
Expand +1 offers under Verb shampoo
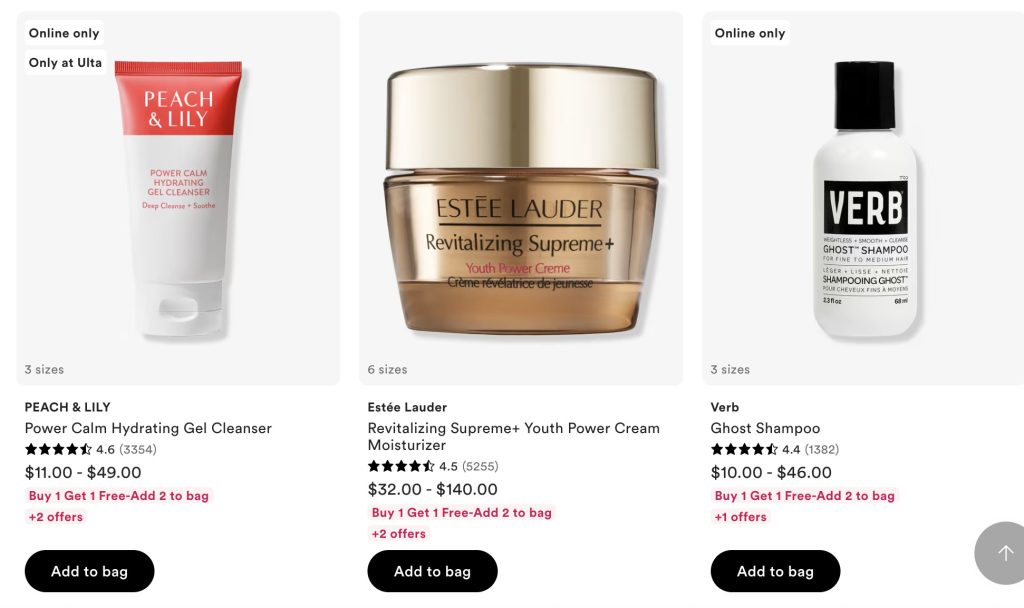click(x=741, y=517)
